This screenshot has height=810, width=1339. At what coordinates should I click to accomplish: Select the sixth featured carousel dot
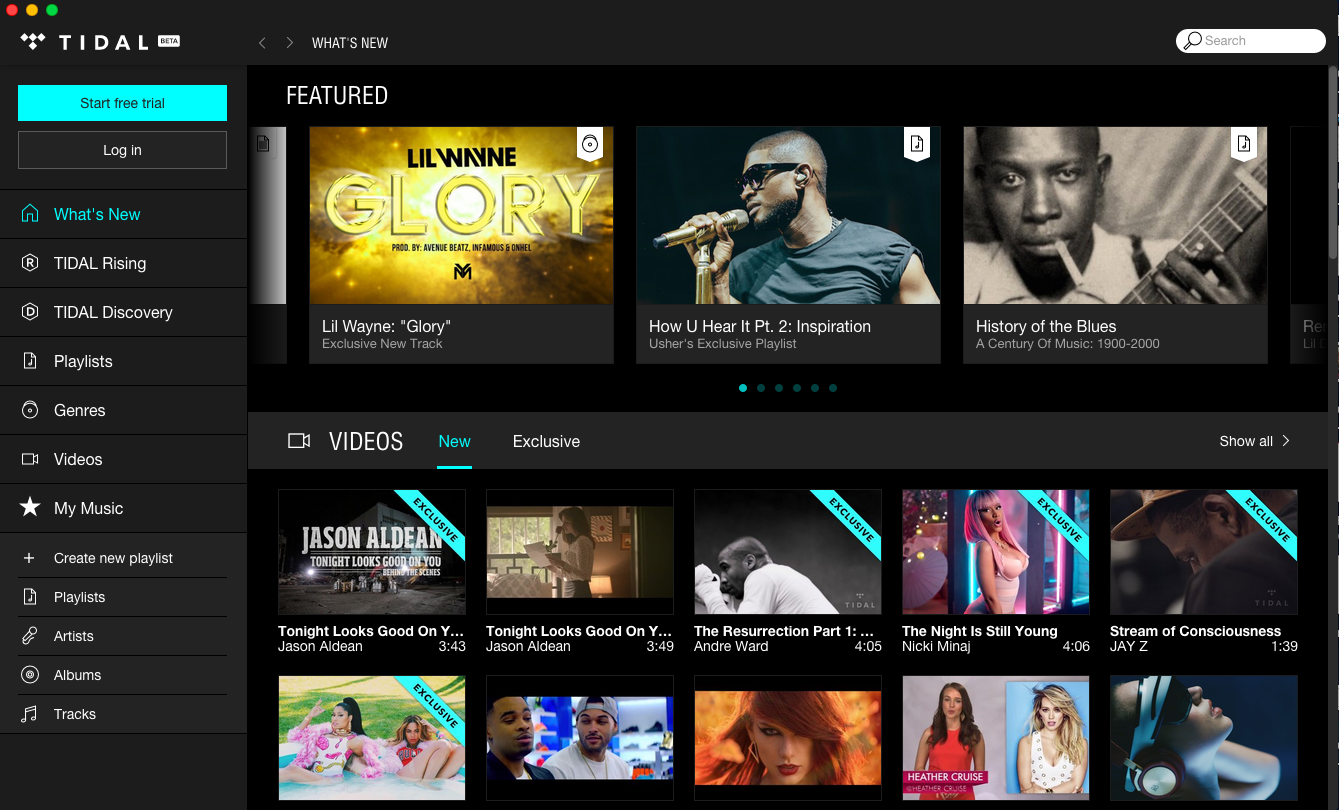click(833, 388)
